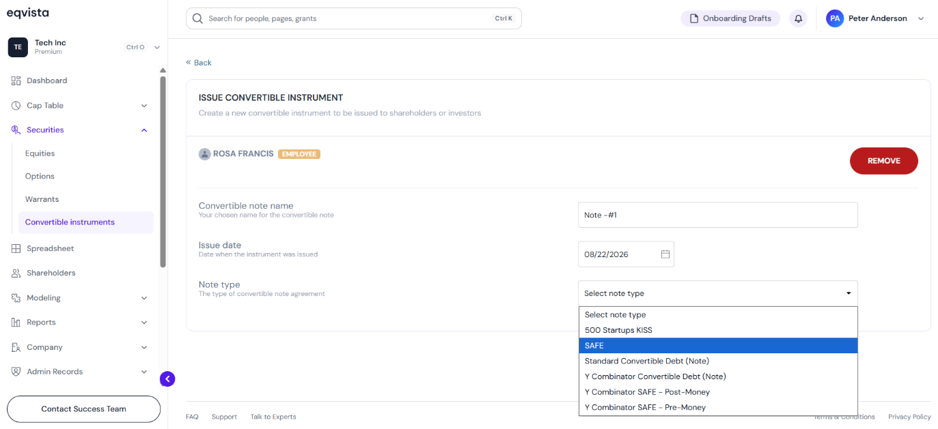938x429 pixels.
Task: Click the Reports chart icon
Action: (x=16, y=322)
